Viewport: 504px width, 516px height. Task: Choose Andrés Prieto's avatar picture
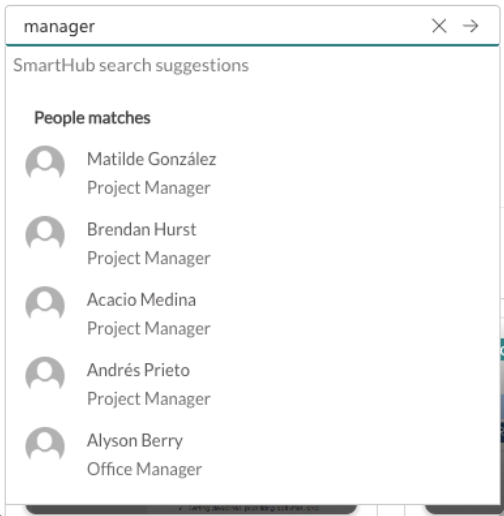coord(45,376)
